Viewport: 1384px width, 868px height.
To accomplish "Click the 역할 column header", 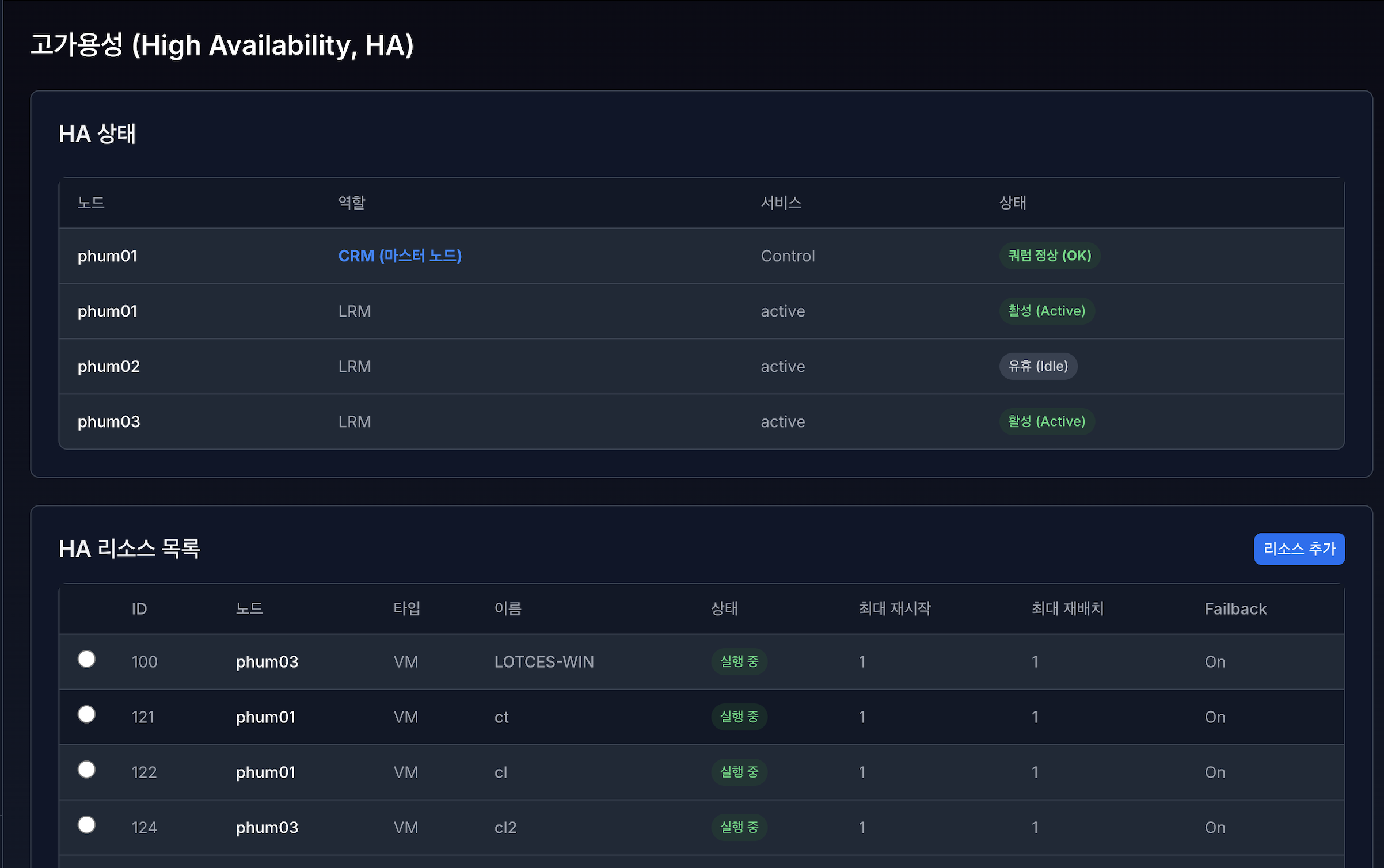I will pos(351,203).
